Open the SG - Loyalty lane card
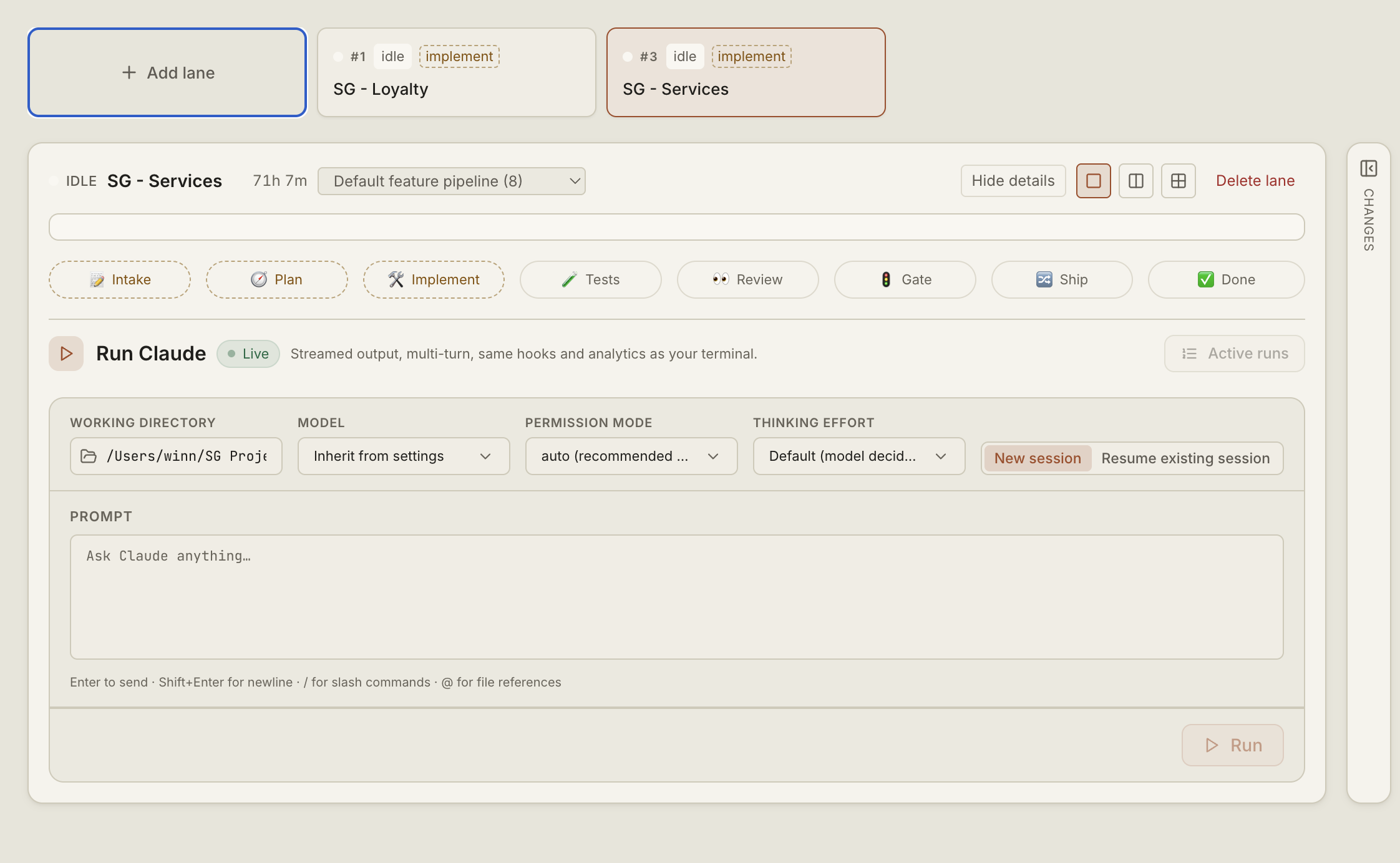Screen dimensions: 1400x863 click(457, 72)
